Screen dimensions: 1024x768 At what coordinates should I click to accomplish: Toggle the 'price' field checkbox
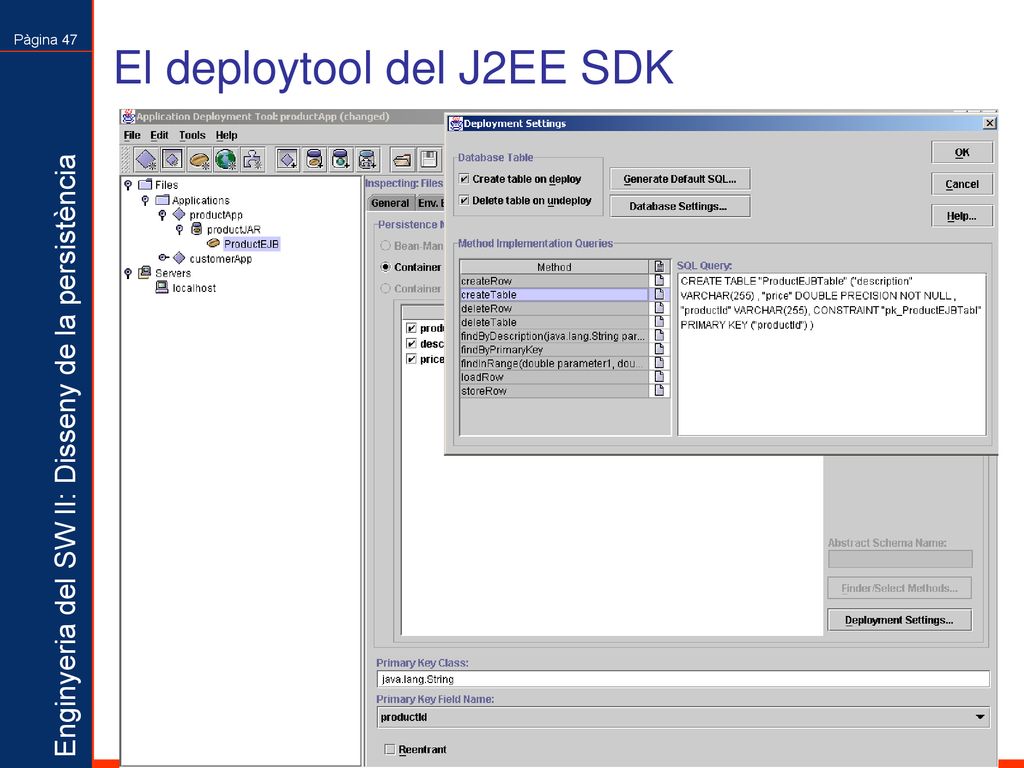point(411,359)
